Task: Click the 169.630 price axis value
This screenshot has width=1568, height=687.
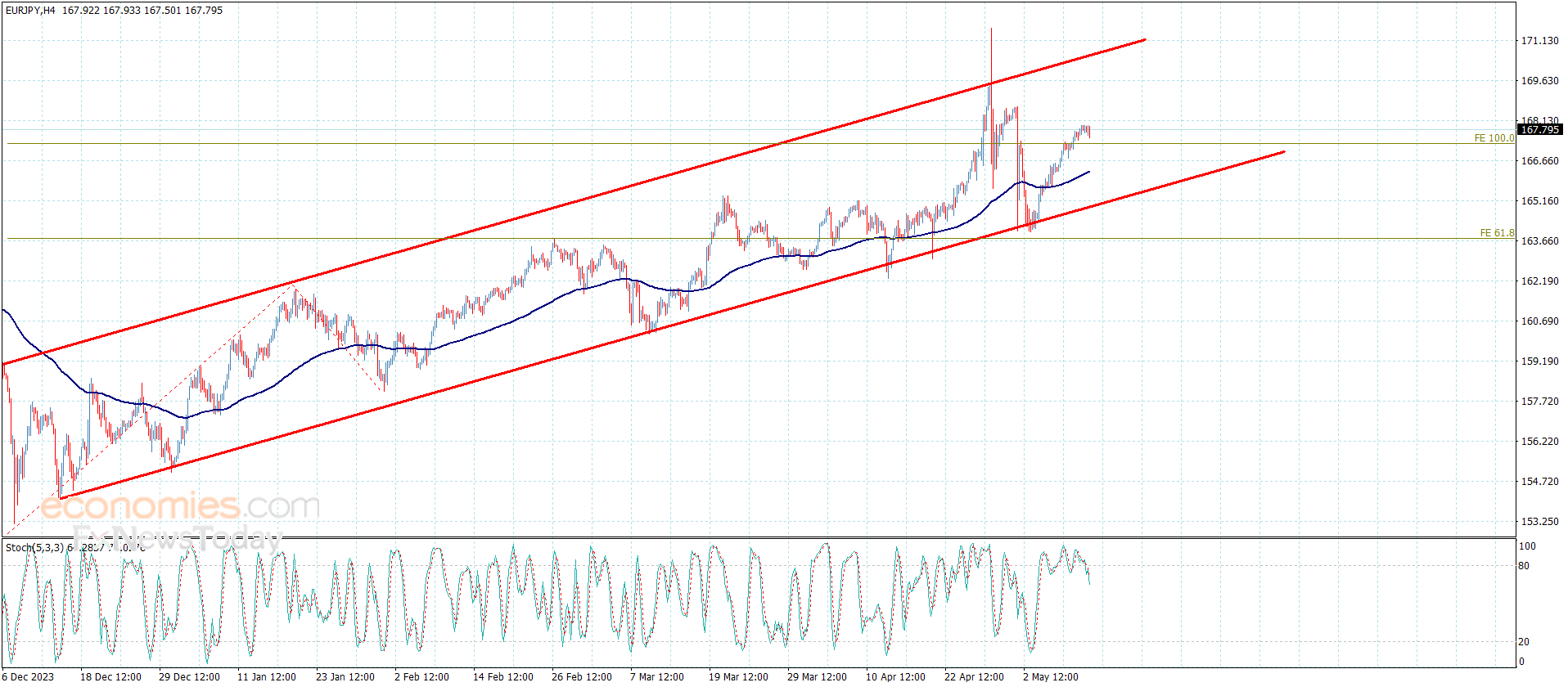Action: [x=1539, y=81]
